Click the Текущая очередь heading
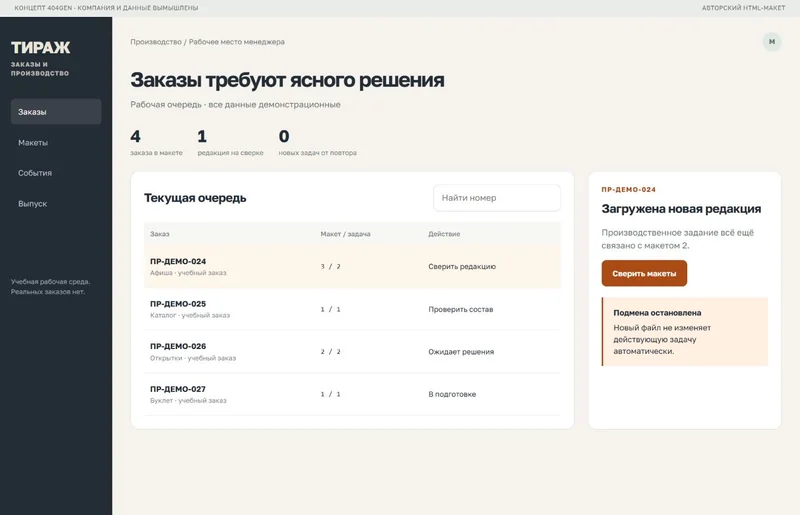The image size is (800, 515). point(195,198)
